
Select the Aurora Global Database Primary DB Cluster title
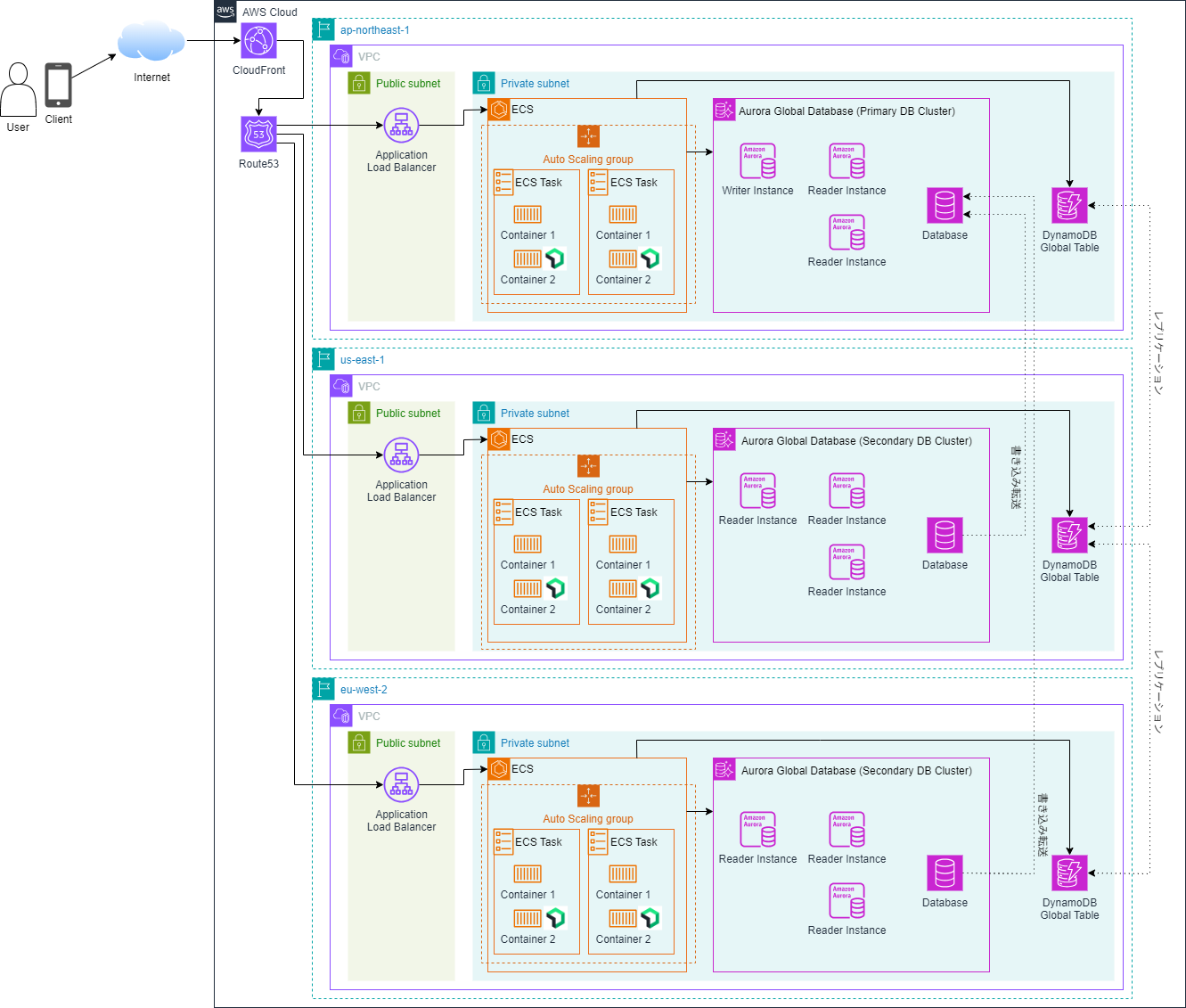(846, 111)
